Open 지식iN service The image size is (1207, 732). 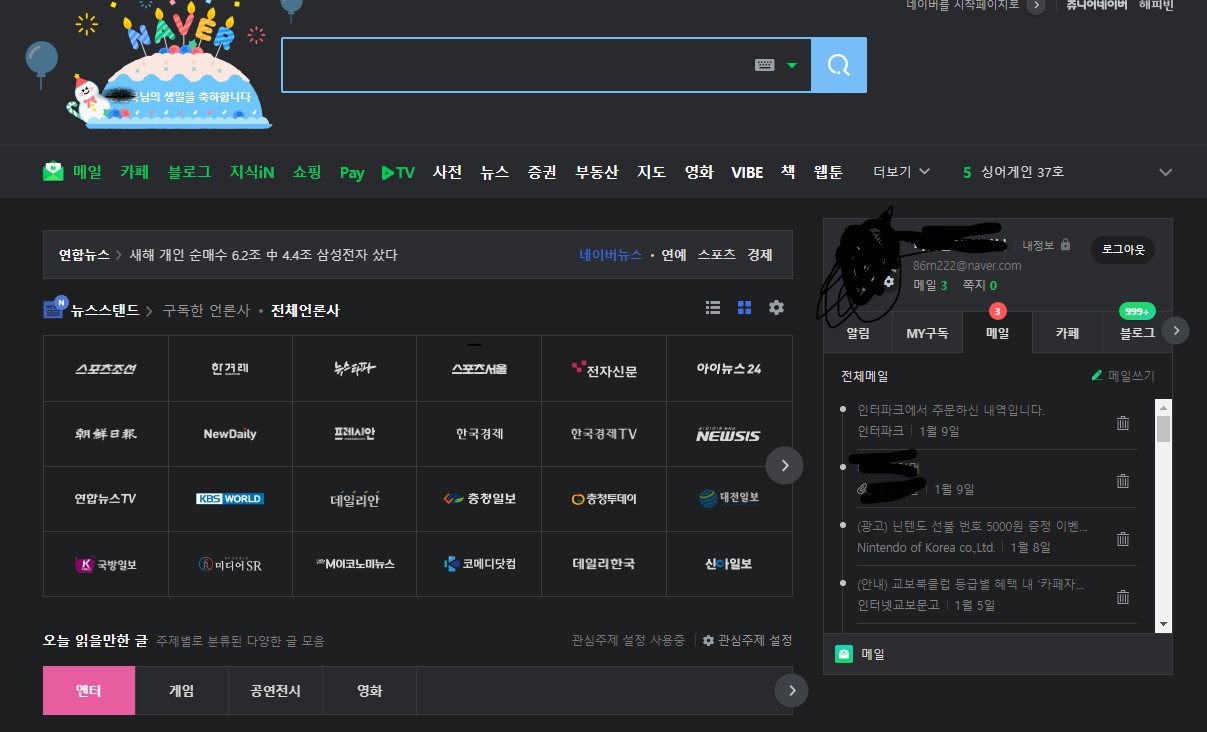click(x=252, y=172)
